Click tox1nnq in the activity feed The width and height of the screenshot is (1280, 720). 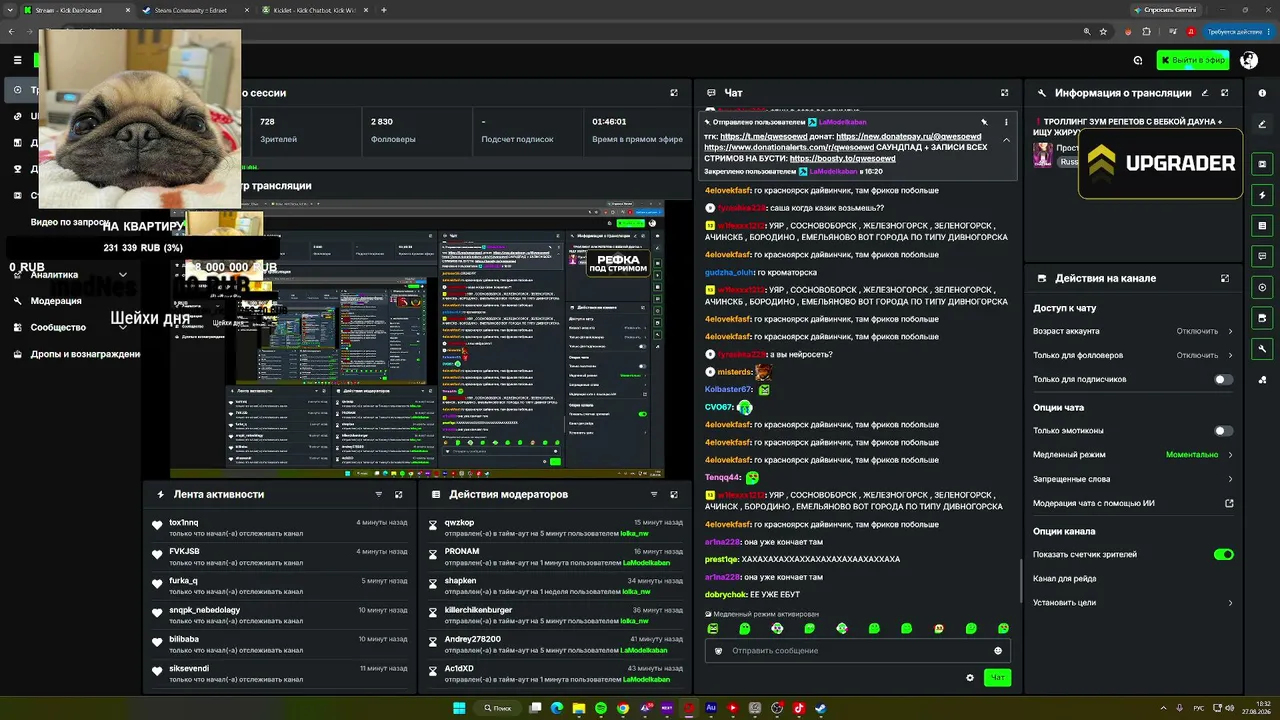pyautogui.click(x=184, y=523)
